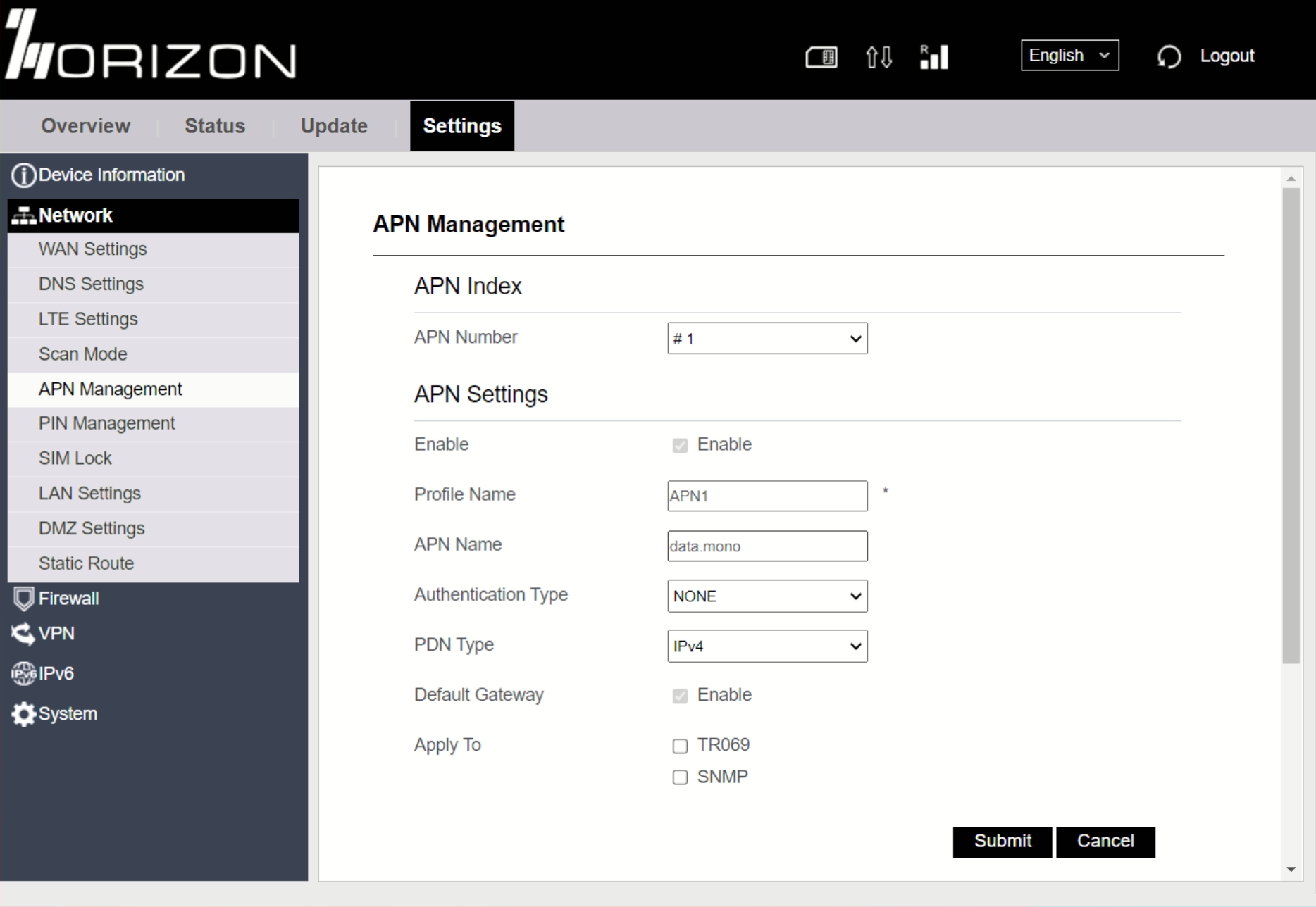Open the PDN Type dropdown
The image size is (1316, 907).
(x=767, y=646)
